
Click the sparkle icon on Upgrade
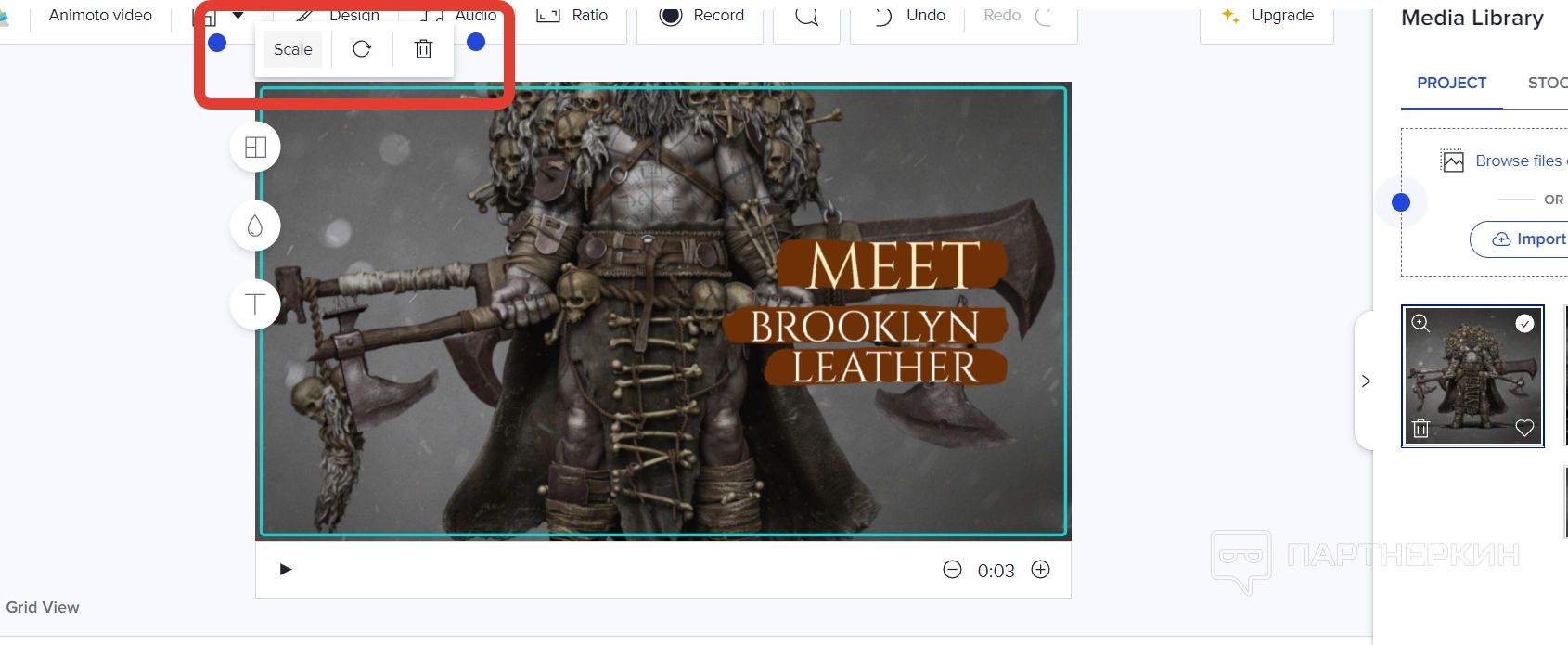point(1230,15)
